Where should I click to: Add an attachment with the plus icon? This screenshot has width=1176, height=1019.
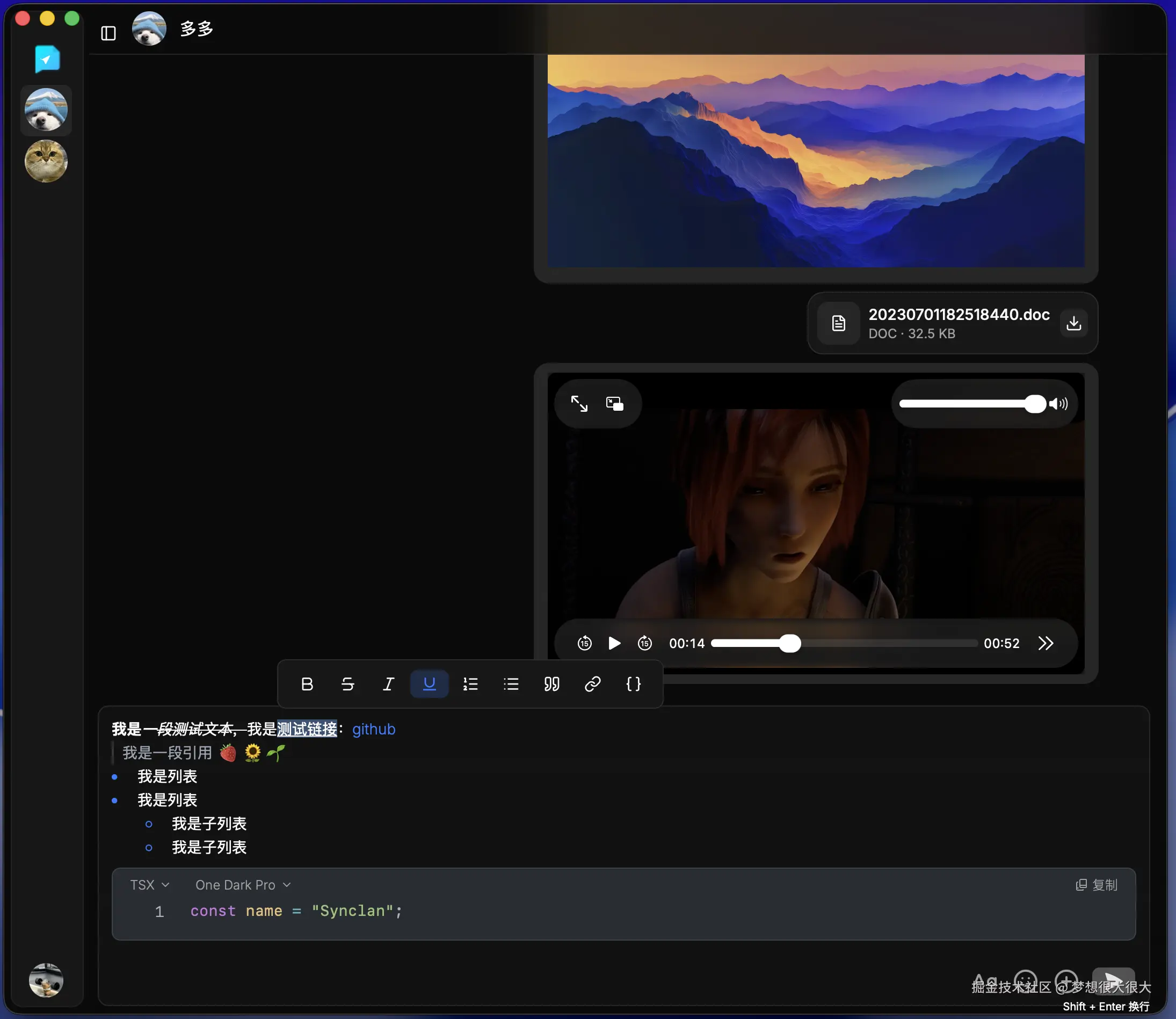[1066, 981]
